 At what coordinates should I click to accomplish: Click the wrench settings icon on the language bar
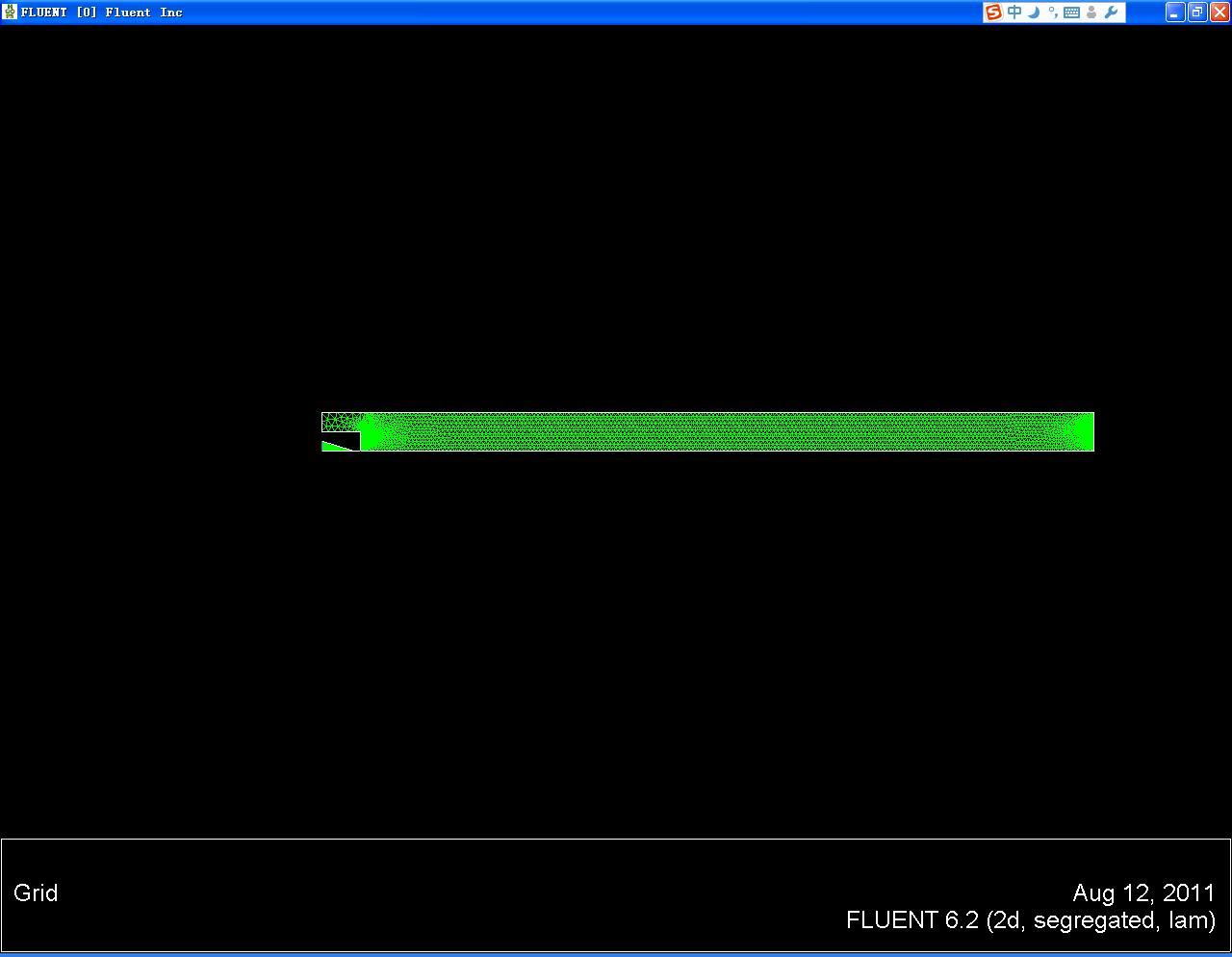[x=1111, y=12]
